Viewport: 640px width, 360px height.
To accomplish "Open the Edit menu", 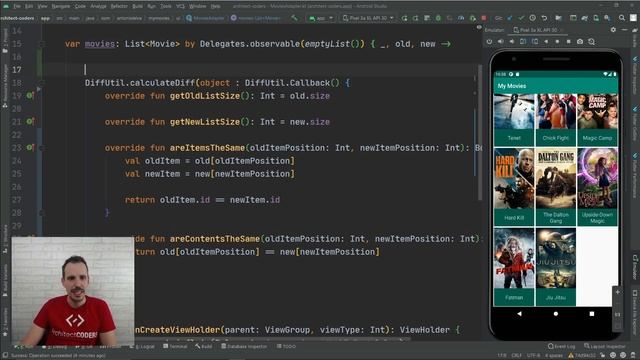I will tap(29, 6).
